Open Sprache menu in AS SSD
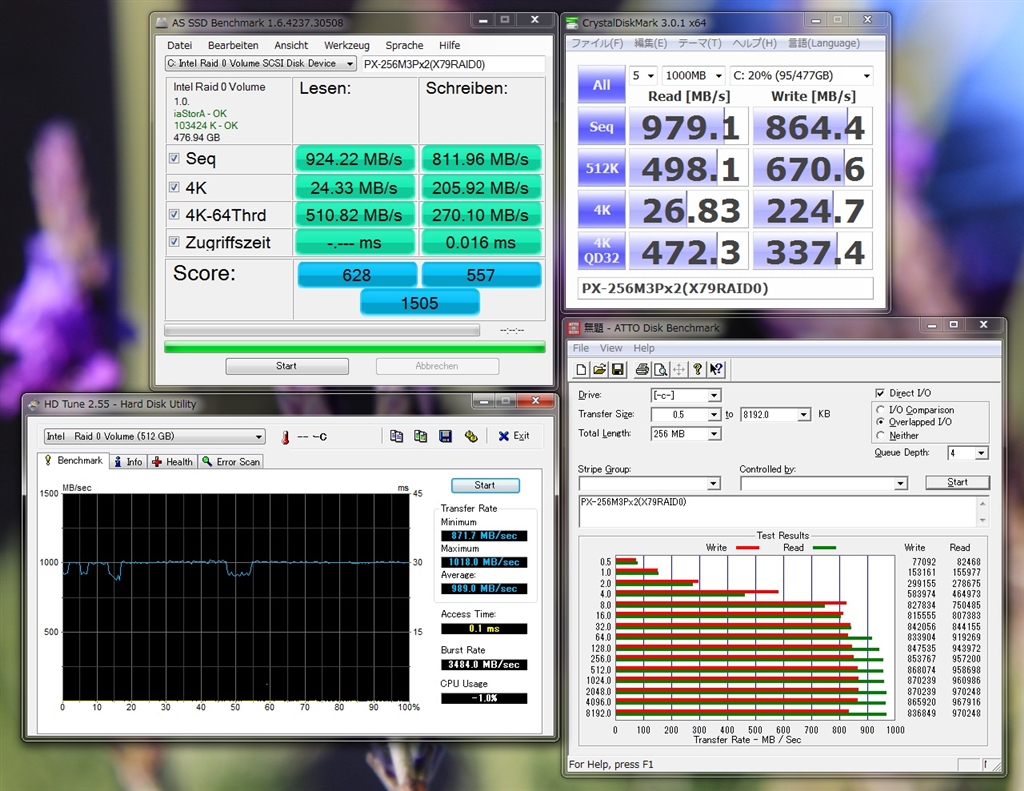This screenshot has height=791, width=1024. click(404, 45)
